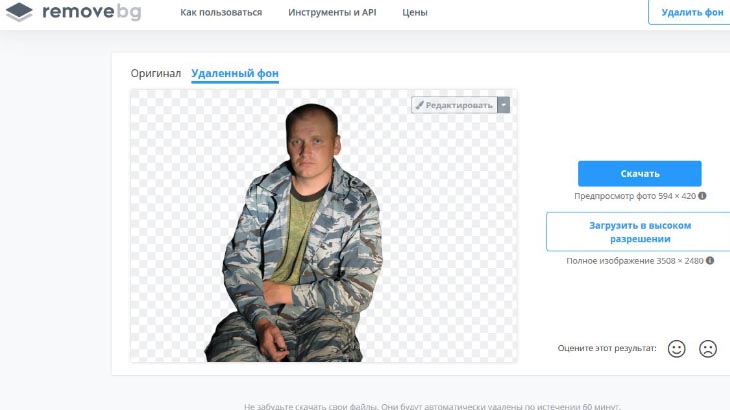Rate the result with sad face
This screenshot has width=730, height=410.
point(708,349)
